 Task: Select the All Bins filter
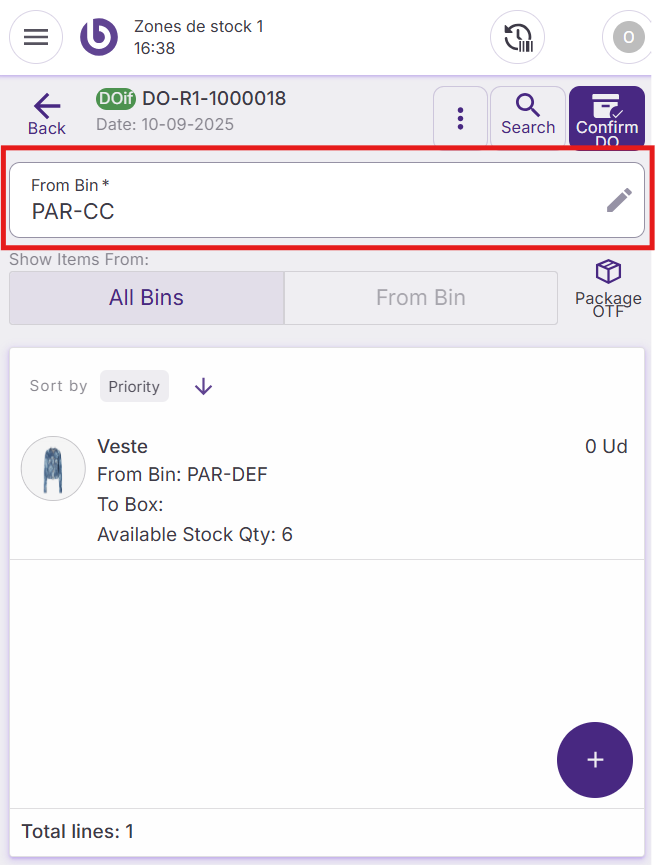[x=146, y=298]
